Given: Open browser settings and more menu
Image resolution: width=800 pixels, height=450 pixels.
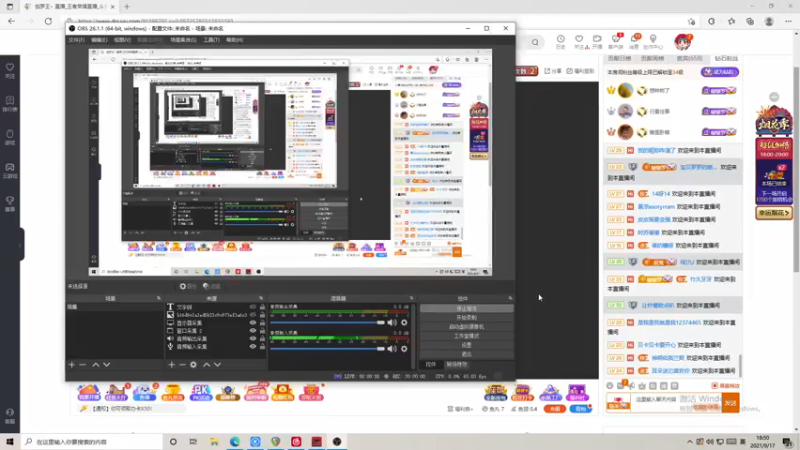Looking at the screenshot, I should point(788,21).
